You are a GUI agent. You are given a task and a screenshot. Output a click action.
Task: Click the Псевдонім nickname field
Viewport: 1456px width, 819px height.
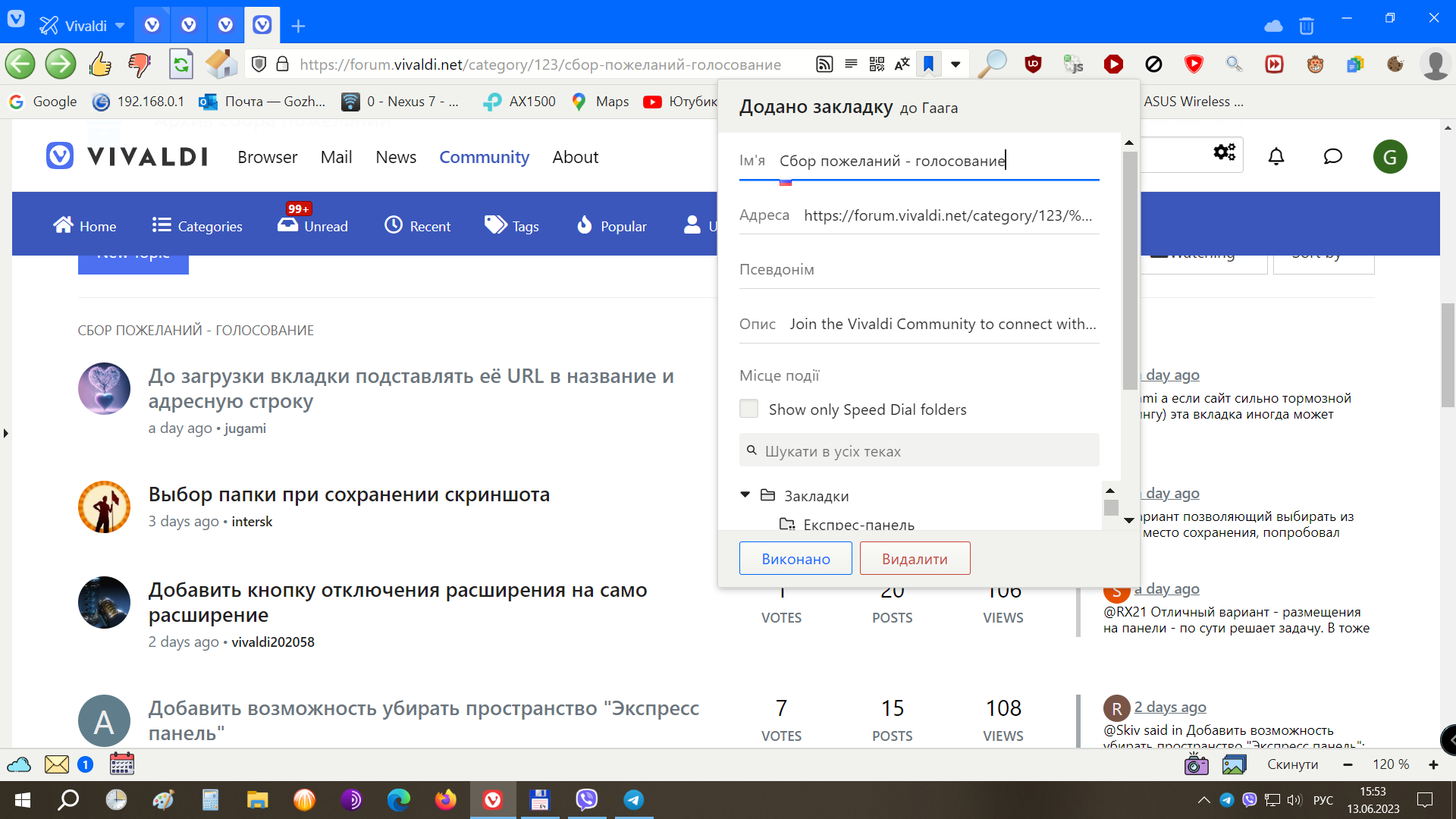[x=919, y=269]
